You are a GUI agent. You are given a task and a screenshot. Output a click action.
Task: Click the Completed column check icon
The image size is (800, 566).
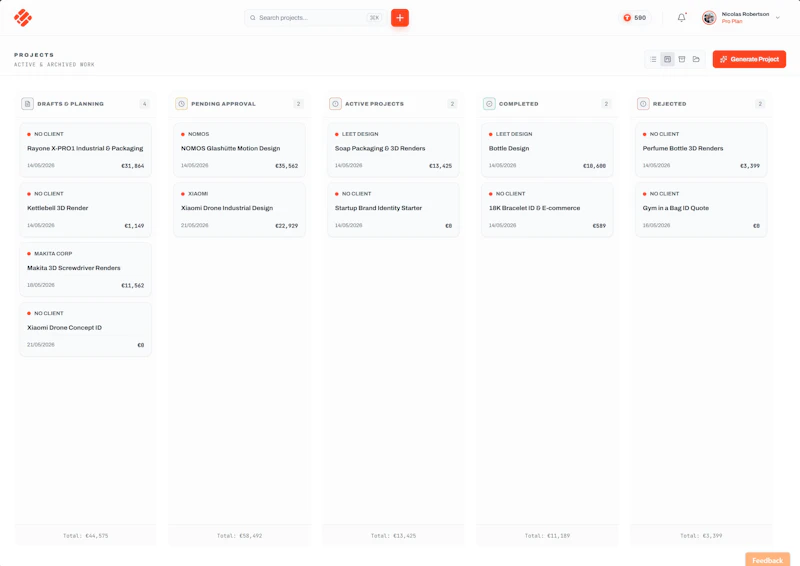click(x=489, y=104)
